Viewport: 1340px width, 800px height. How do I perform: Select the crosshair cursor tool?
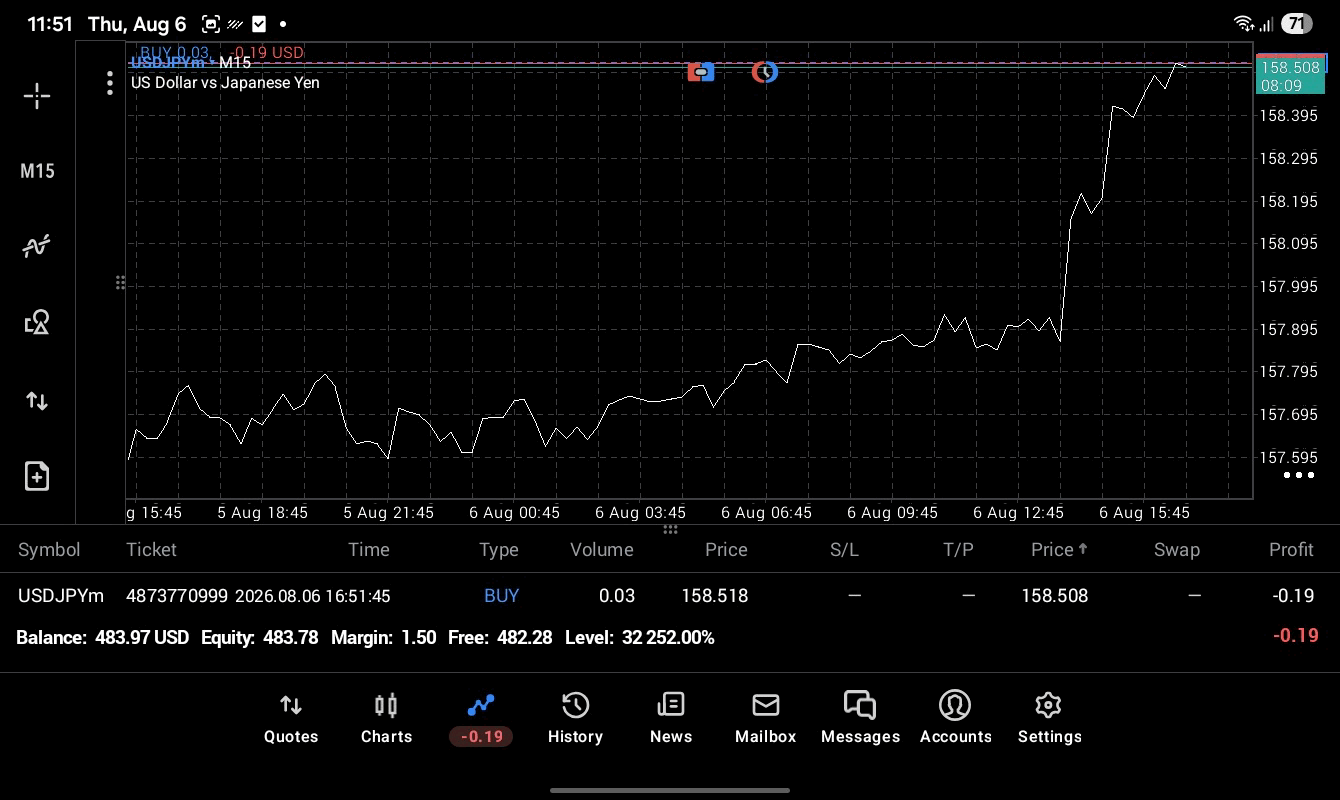point(37,96)
